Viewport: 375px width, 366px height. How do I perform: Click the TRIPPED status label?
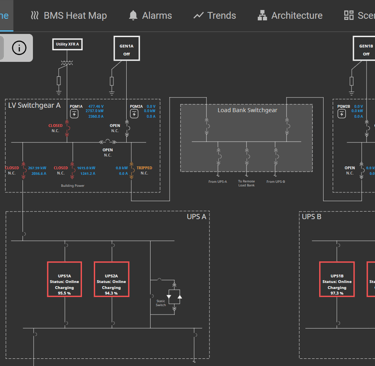coord(144,168)
